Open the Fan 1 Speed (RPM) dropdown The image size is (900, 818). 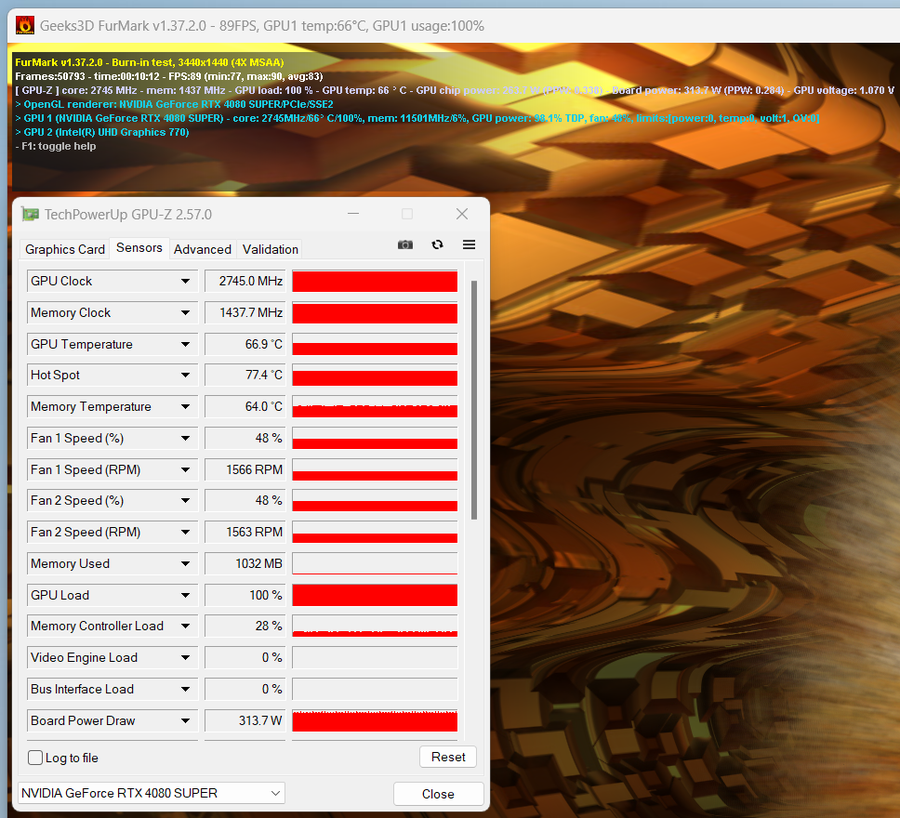pos(185,470)
